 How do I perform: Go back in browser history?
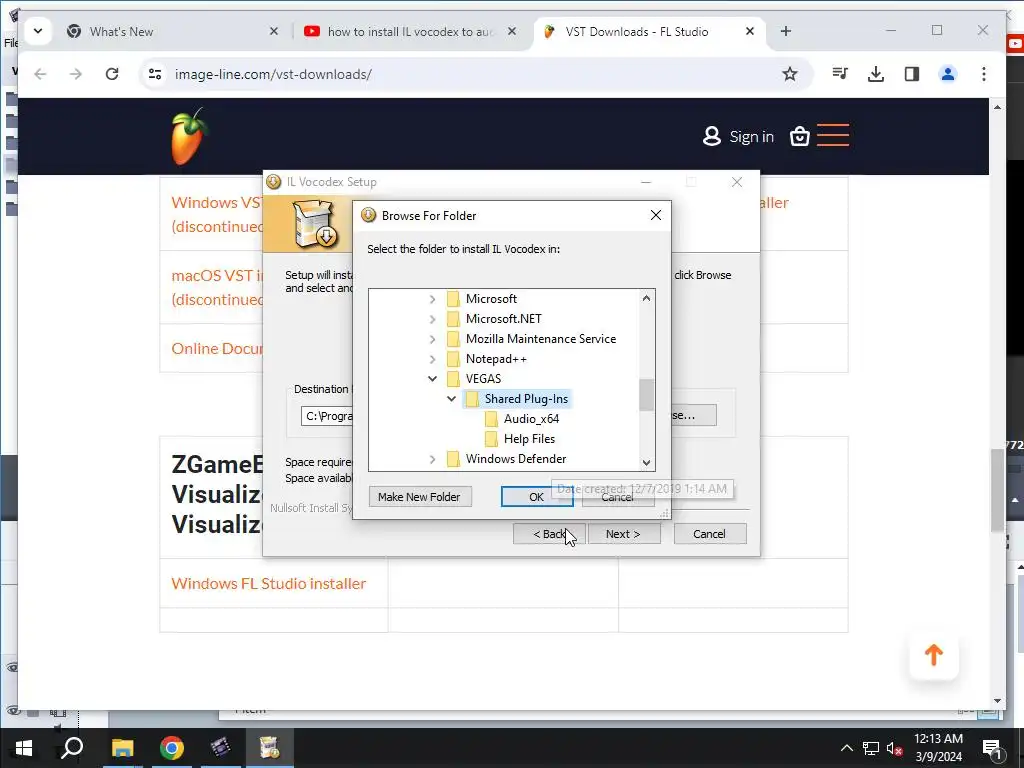[x=40, y=74]
